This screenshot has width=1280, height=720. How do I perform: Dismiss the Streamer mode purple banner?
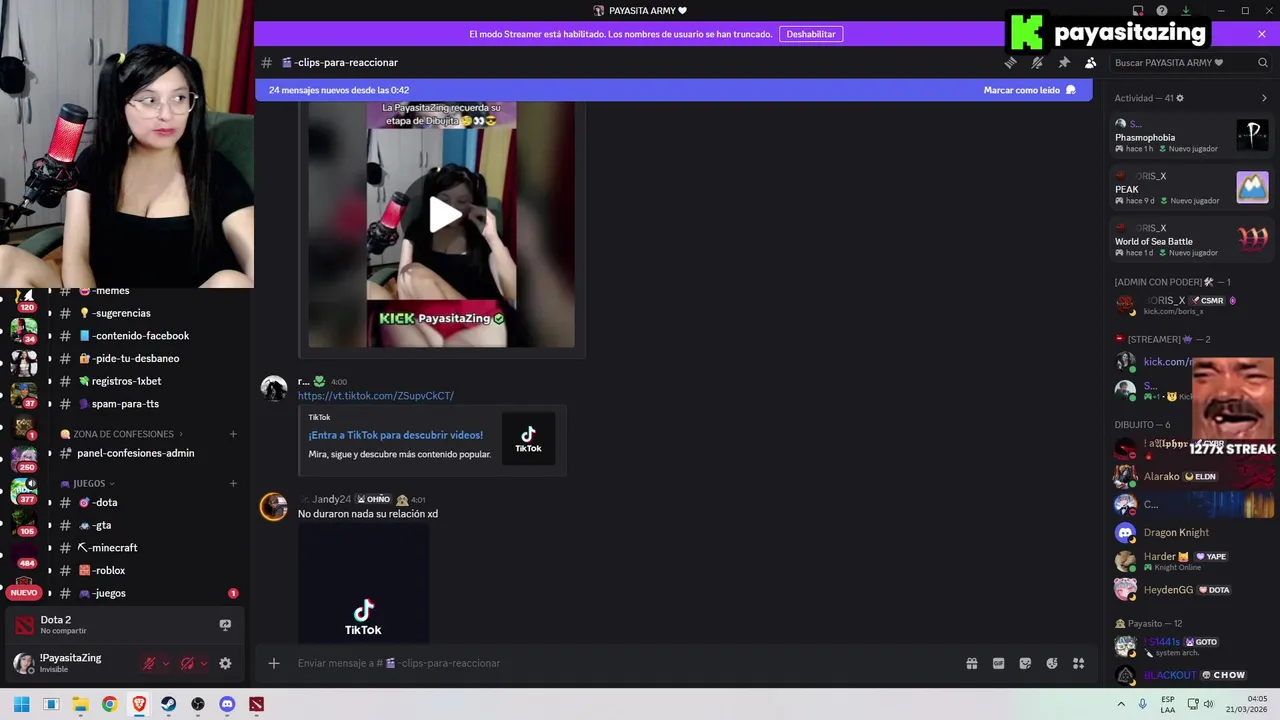[x=1262, y=34]
